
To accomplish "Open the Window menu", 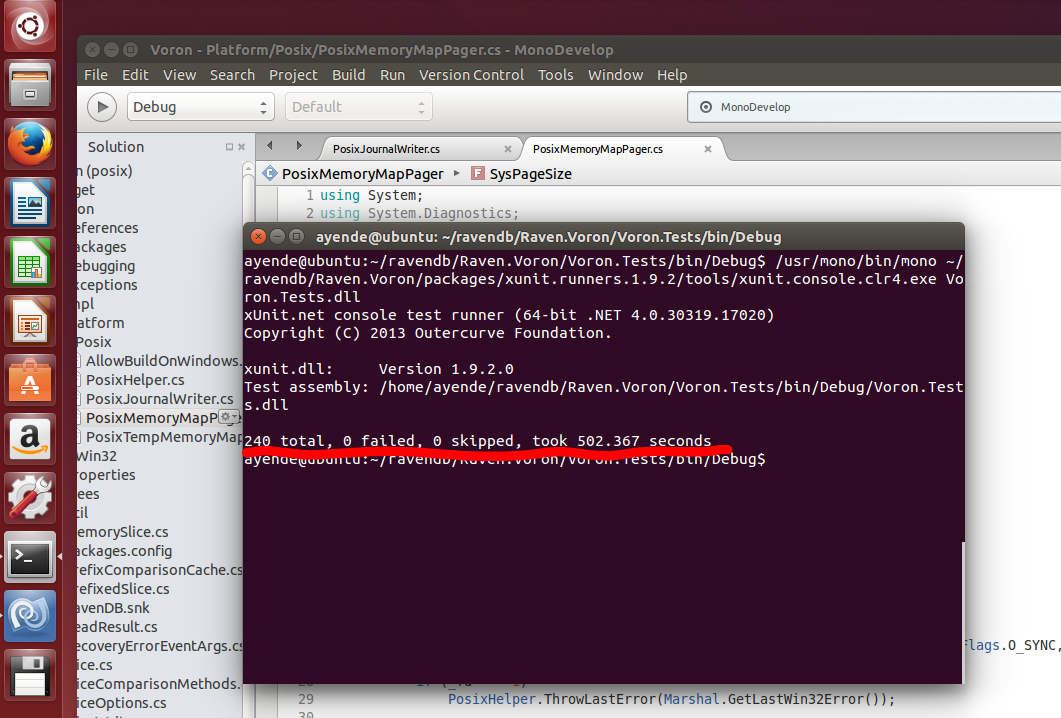I will click(x=615, y=75).
